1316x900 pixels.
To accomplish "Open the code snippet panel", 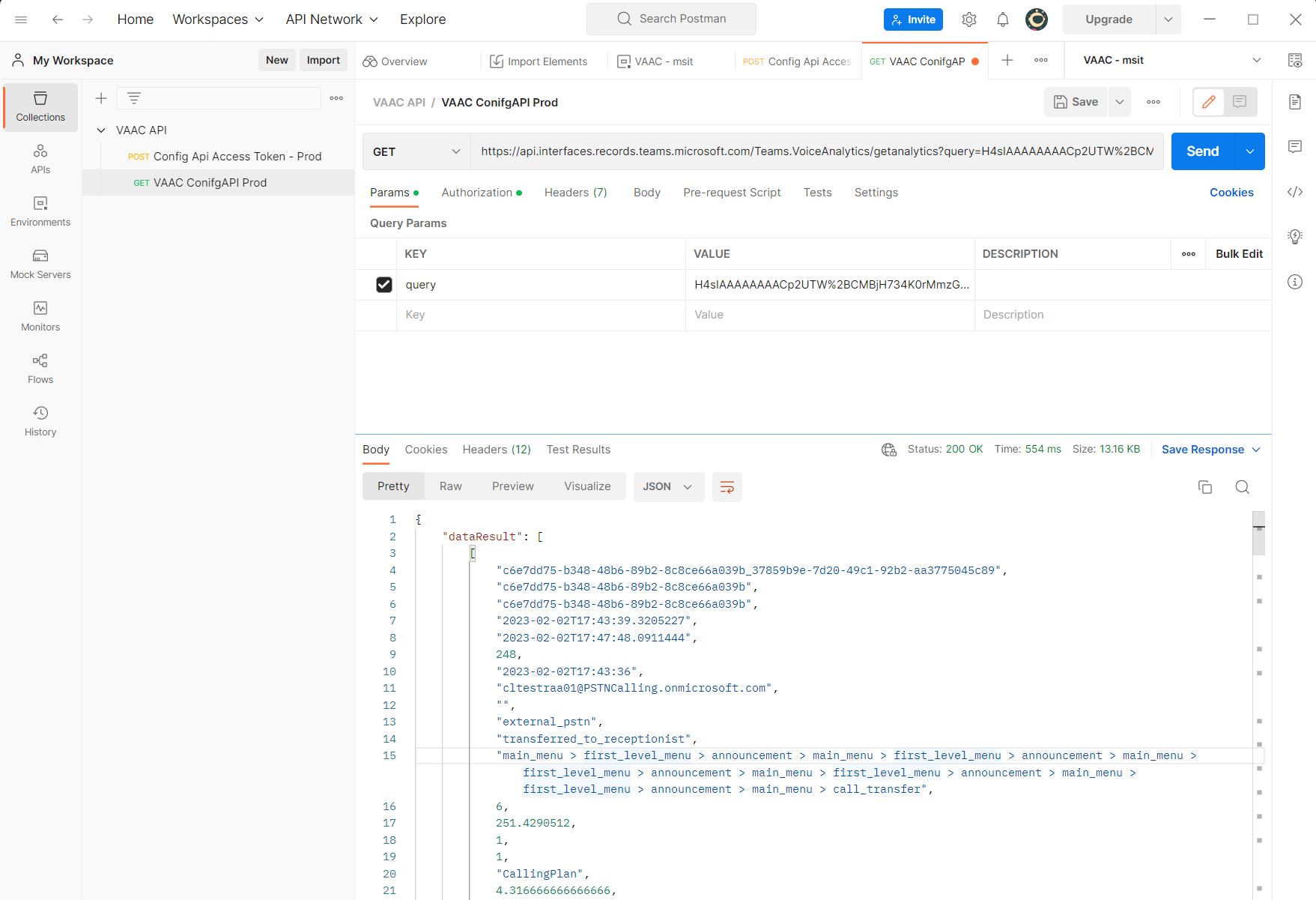I will (x=1295, y=192).
